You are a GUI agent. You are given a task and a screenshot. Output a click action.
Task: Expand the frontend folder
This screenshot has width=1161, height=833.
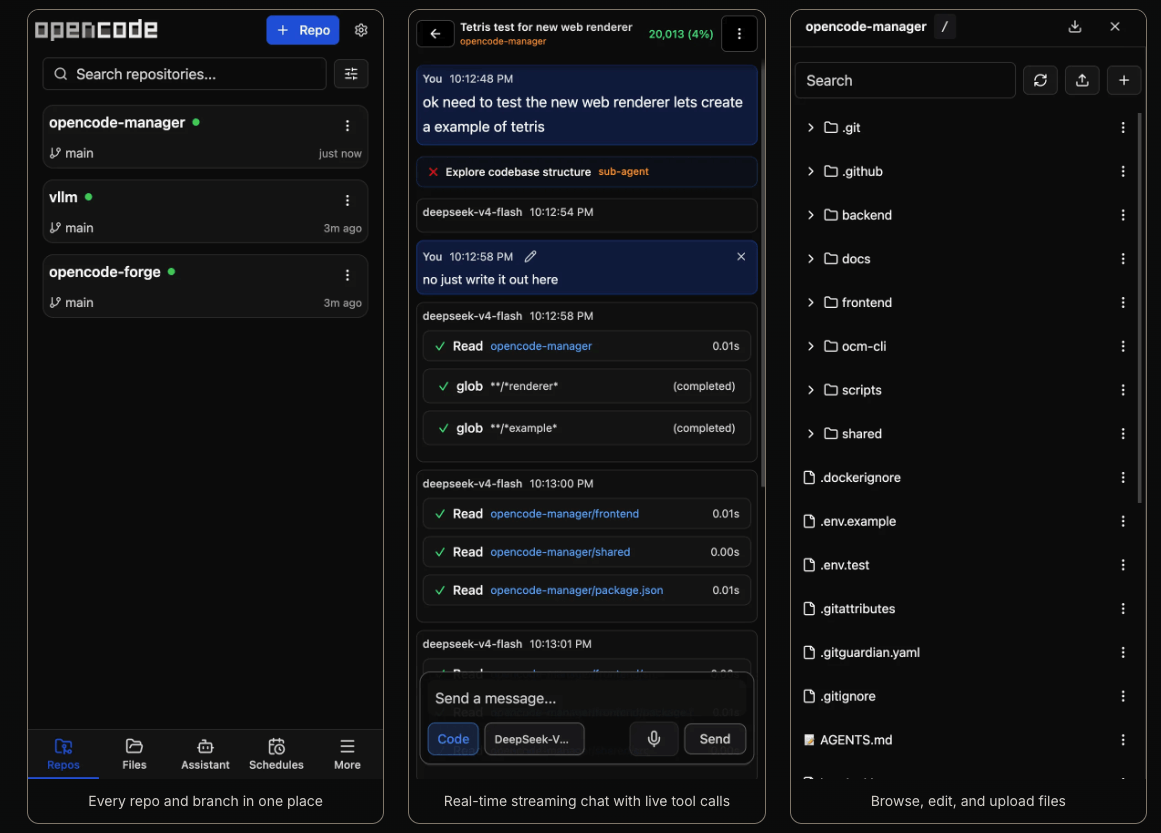(811, 302)
